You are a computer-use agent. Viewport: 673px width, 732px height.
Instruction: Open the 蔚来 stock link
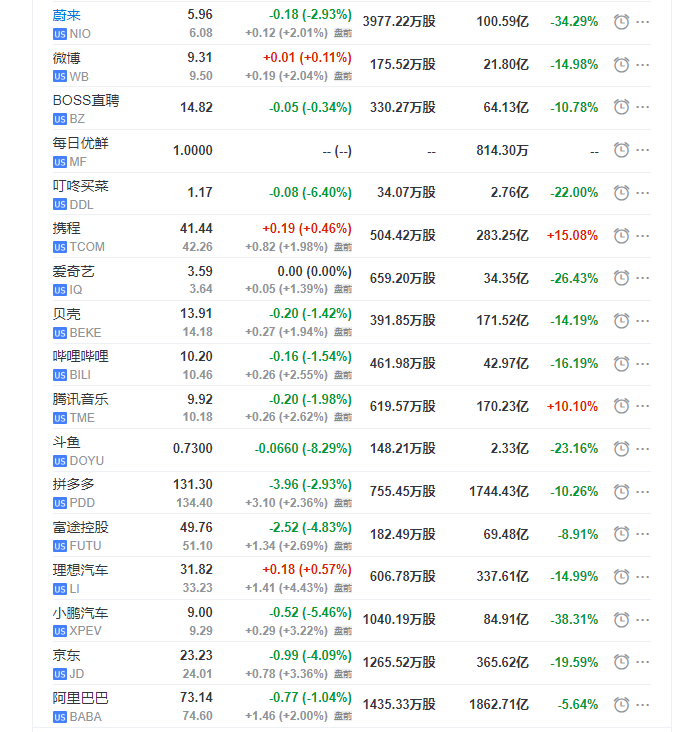[x=66, y=15]
